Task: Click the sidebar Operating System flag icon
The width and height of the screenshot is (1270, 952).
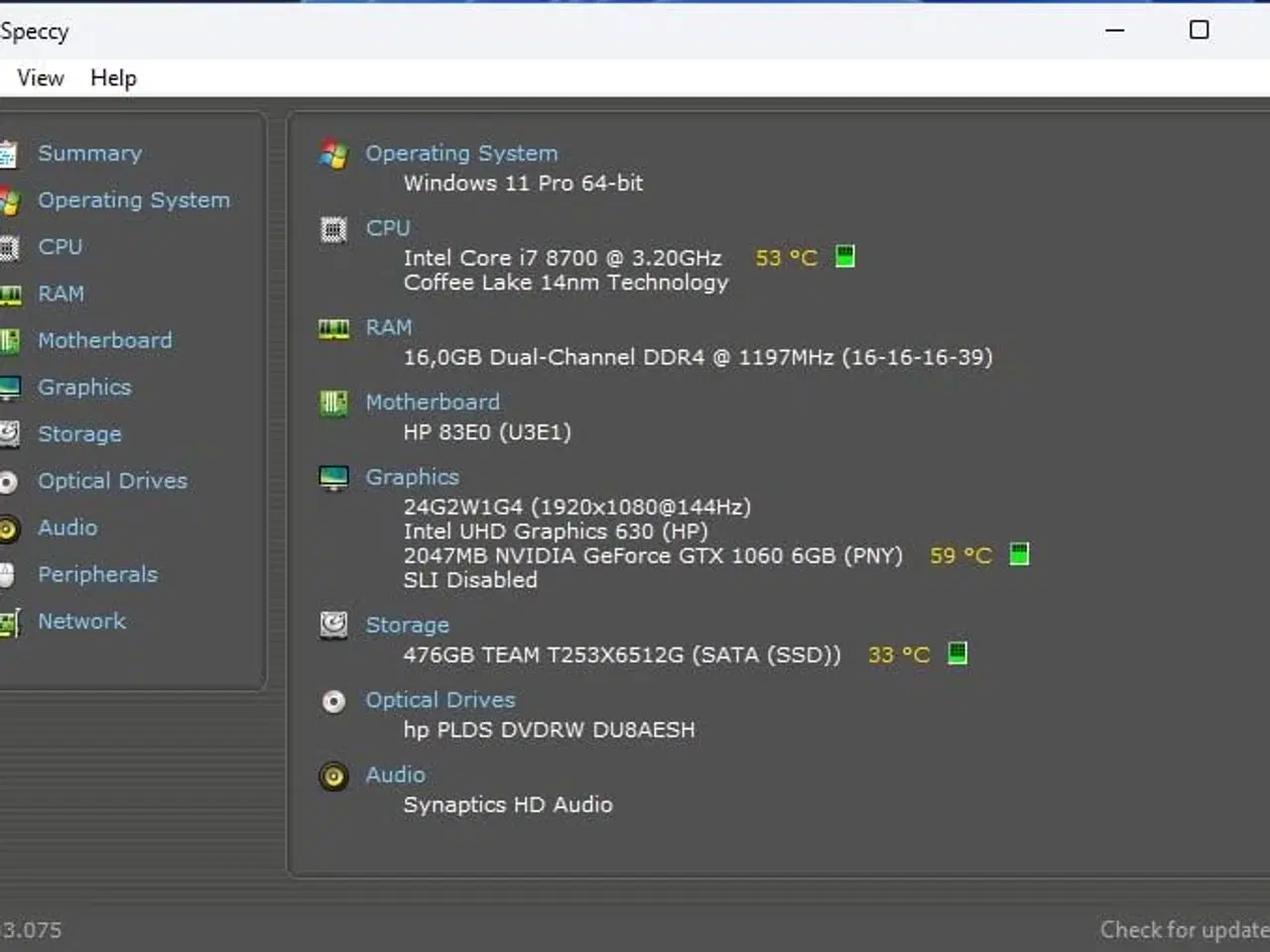Action: (x=10, y=201)
